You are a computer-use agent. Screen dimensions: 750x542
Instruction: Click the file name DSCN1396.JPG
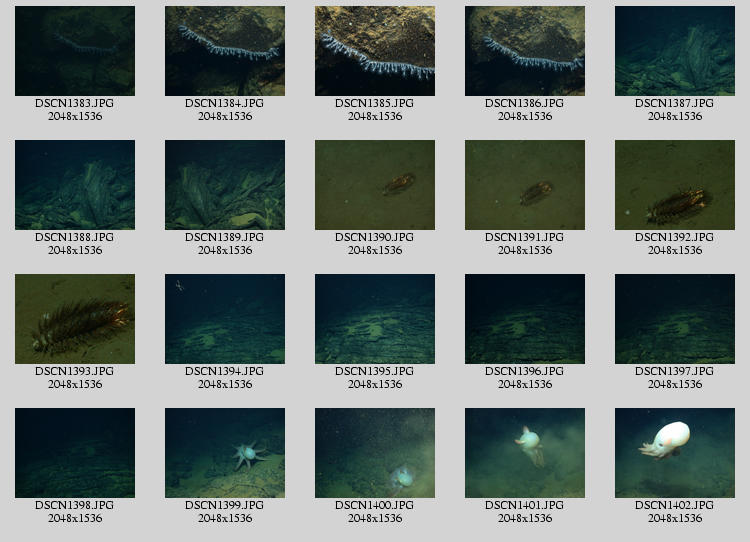point(525,371)
